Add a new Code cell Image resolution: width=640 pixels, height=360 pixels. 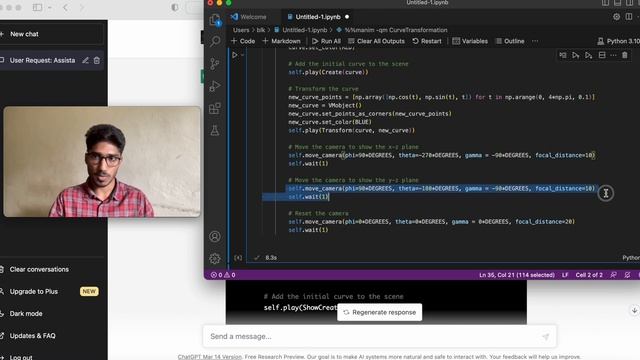coord(243,41)
